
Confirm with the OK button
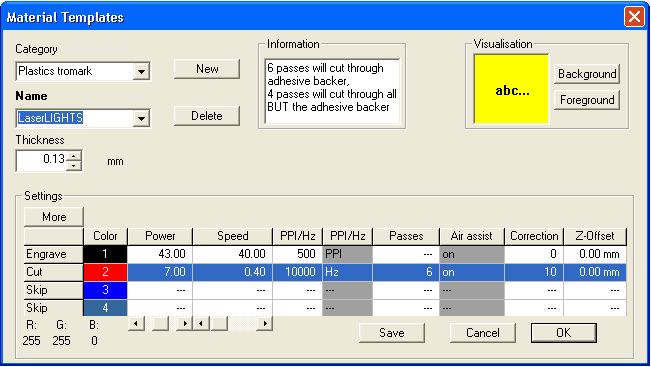pyautogui.click(x=563, y=333)
